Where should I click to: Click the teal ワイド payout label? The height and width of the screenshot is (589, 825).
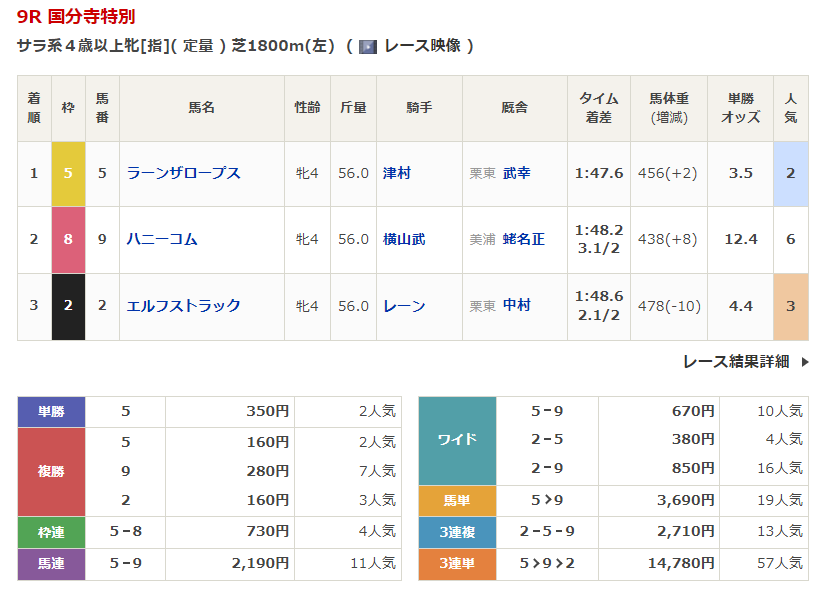click(x=457, y=439)
